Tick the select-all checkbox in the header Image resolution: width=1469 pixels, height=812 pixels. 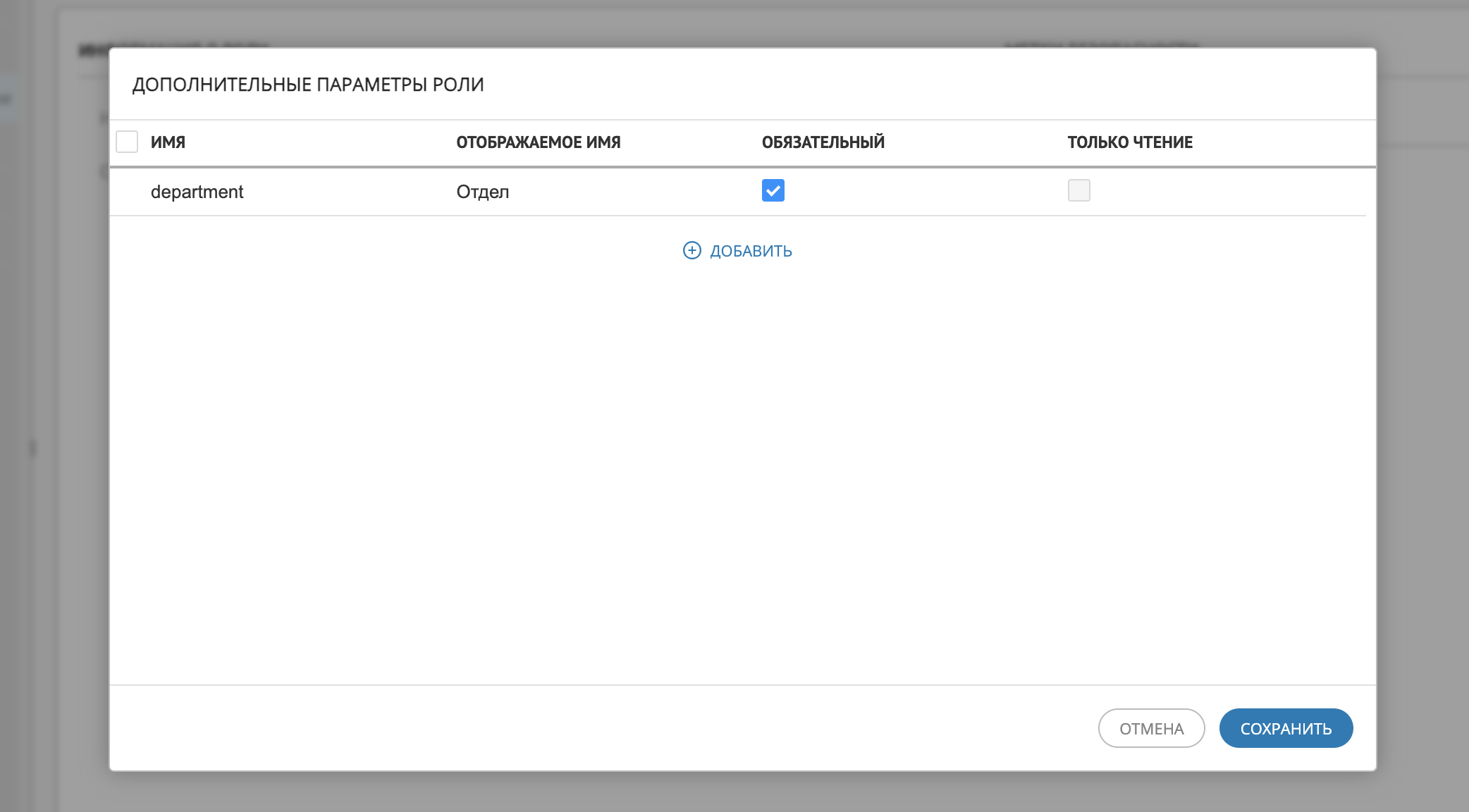(x=127, y=142)
